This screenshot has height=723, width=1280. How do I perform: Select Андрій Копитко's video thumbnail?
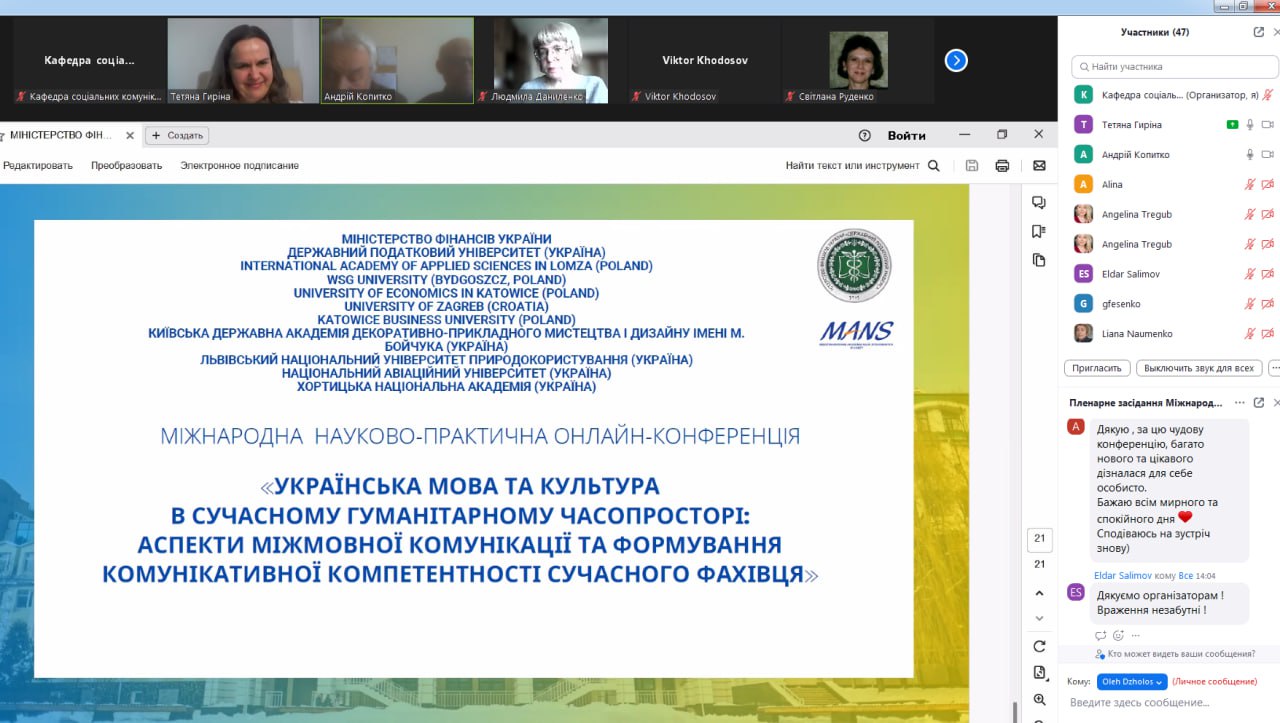click(x=397, y=61)
